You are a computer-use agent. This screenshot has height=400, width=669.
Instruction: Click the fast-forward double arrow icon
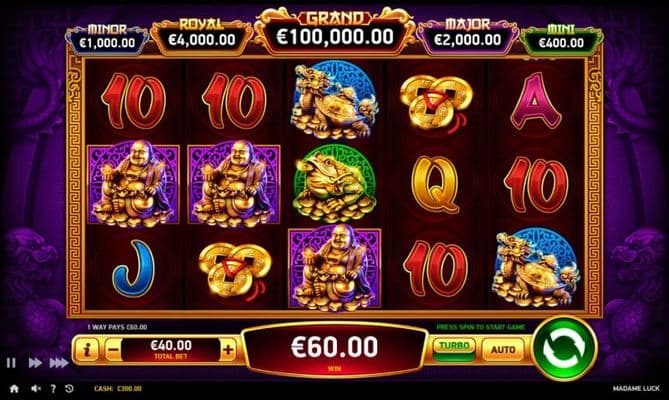click(x=35, y=363)
